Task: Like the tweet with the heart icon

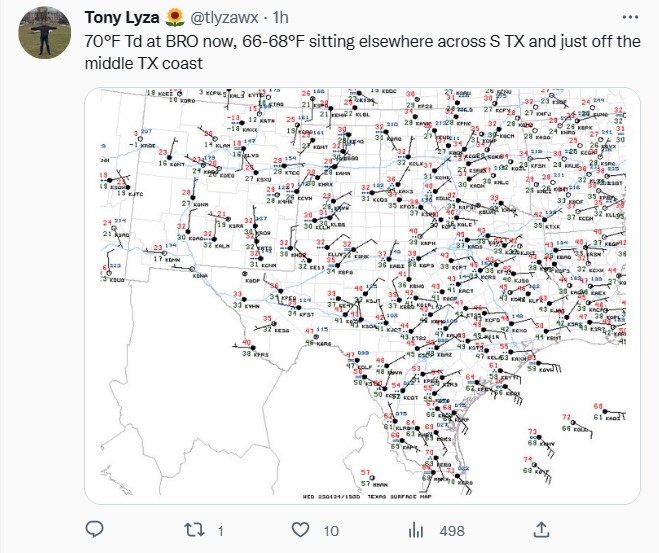Action: tap(301, 529)
